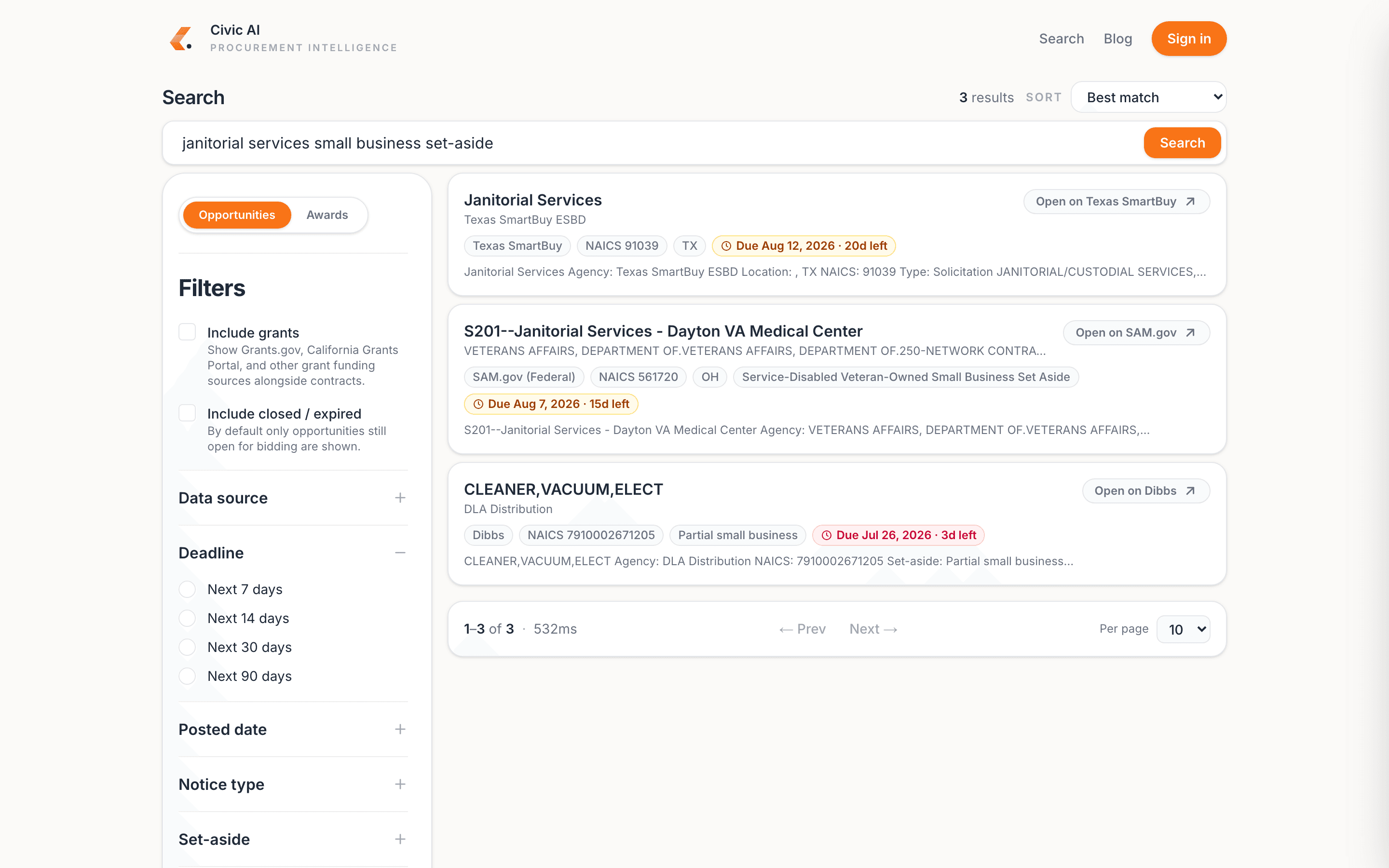The width and height of the screenshot is (1389, 868).
Task: Click Service-Disabled Veteran-Owned Small Business Set Aside tag
Action: pyautogui.click(x=906, y=377)
